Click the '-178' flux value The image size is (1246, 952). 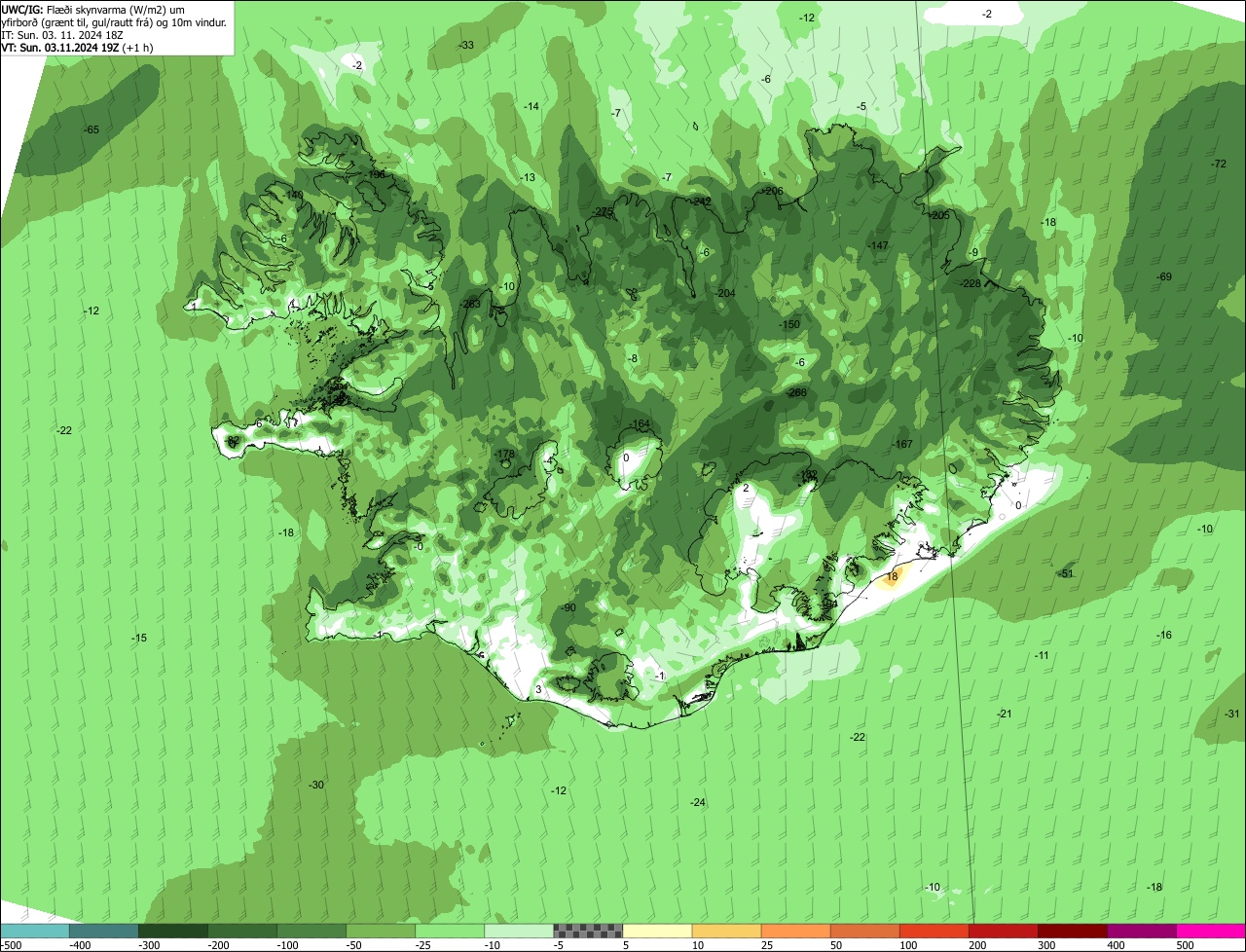pyautogui.click(x=504, y=455)
